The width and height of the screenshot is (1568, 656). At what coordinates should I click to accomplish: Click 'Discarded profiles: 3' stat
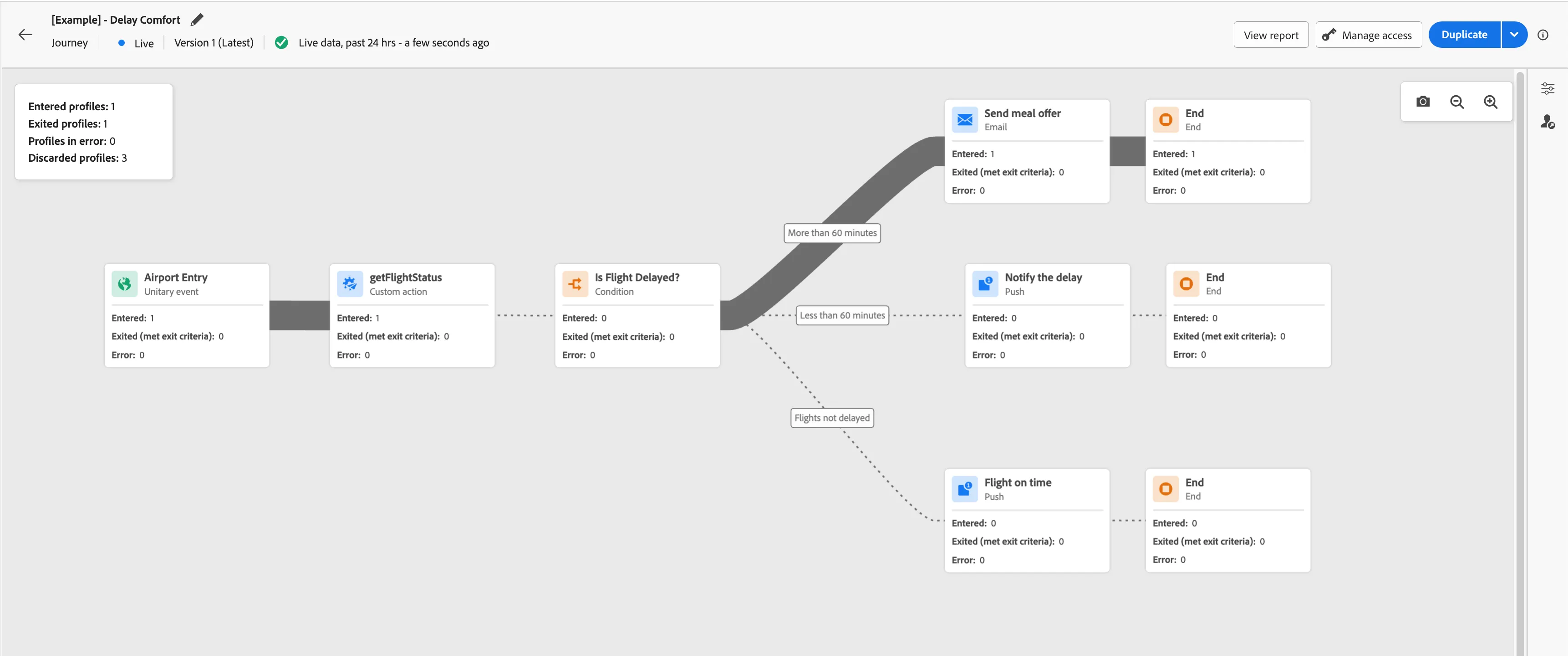pos(77,159)
